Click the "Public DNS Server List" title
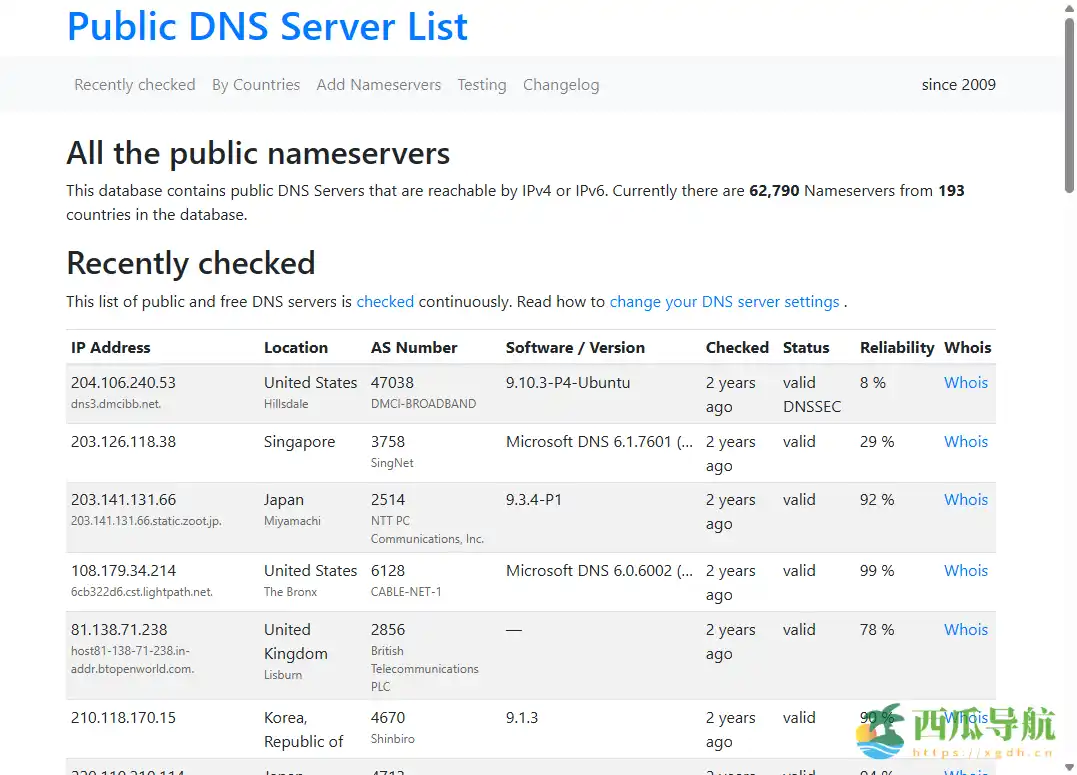The width and height of the screenshot is (1077, 775). [267, 27]
